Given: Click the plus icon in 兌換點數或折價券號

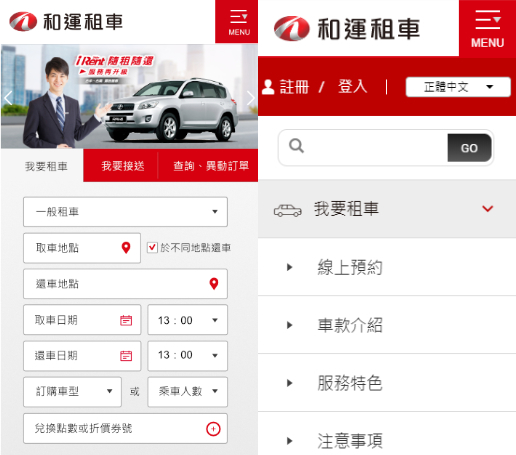Looking at the screenshot, I should (x=213, y=429).
